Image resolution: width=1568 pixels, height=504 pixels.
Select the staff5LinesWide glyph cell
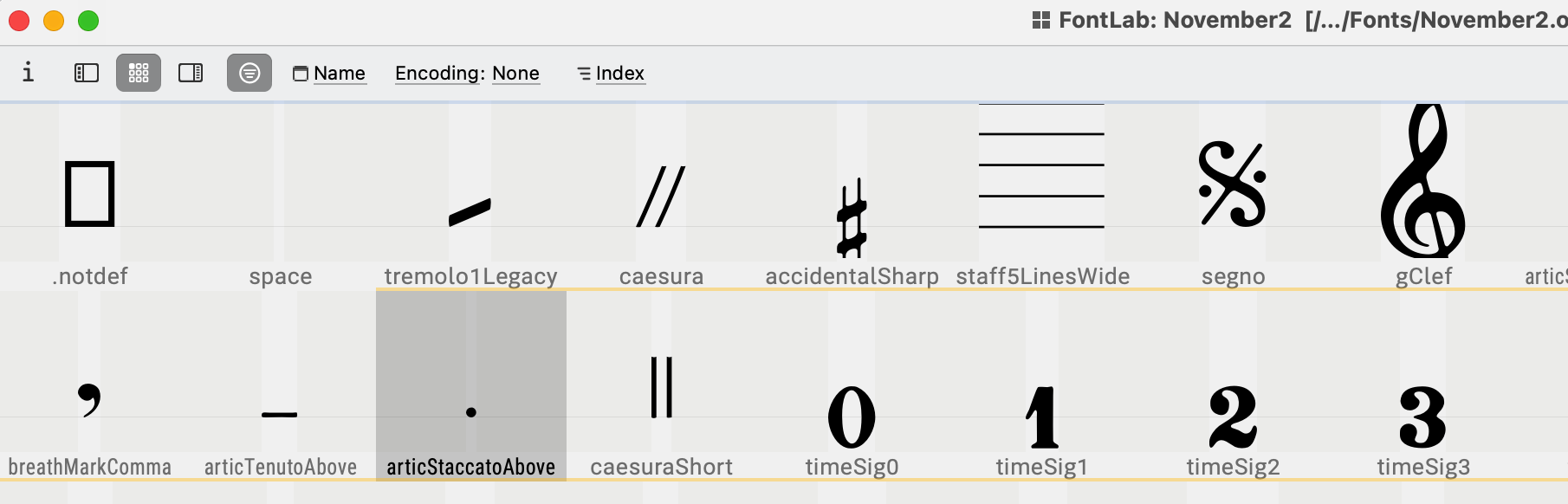[1042, 195]
